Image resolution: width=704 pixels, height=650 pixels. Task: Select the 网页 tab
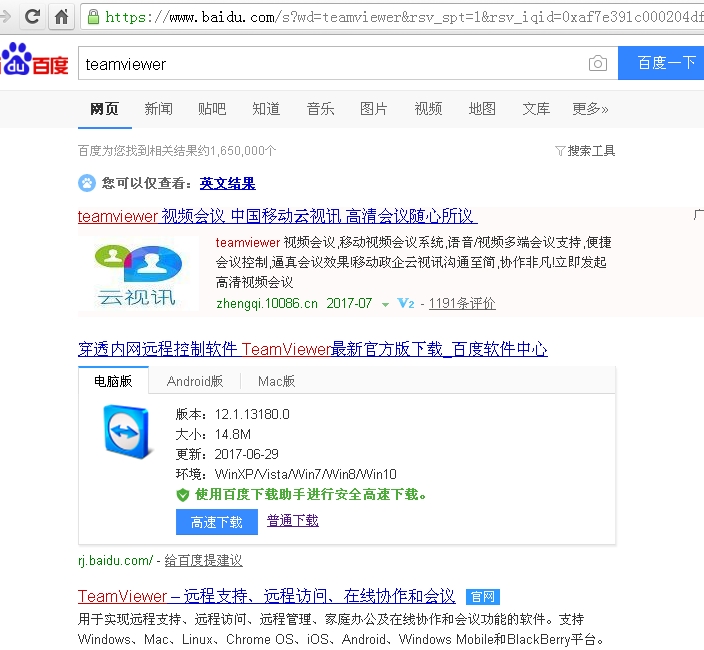105,109
